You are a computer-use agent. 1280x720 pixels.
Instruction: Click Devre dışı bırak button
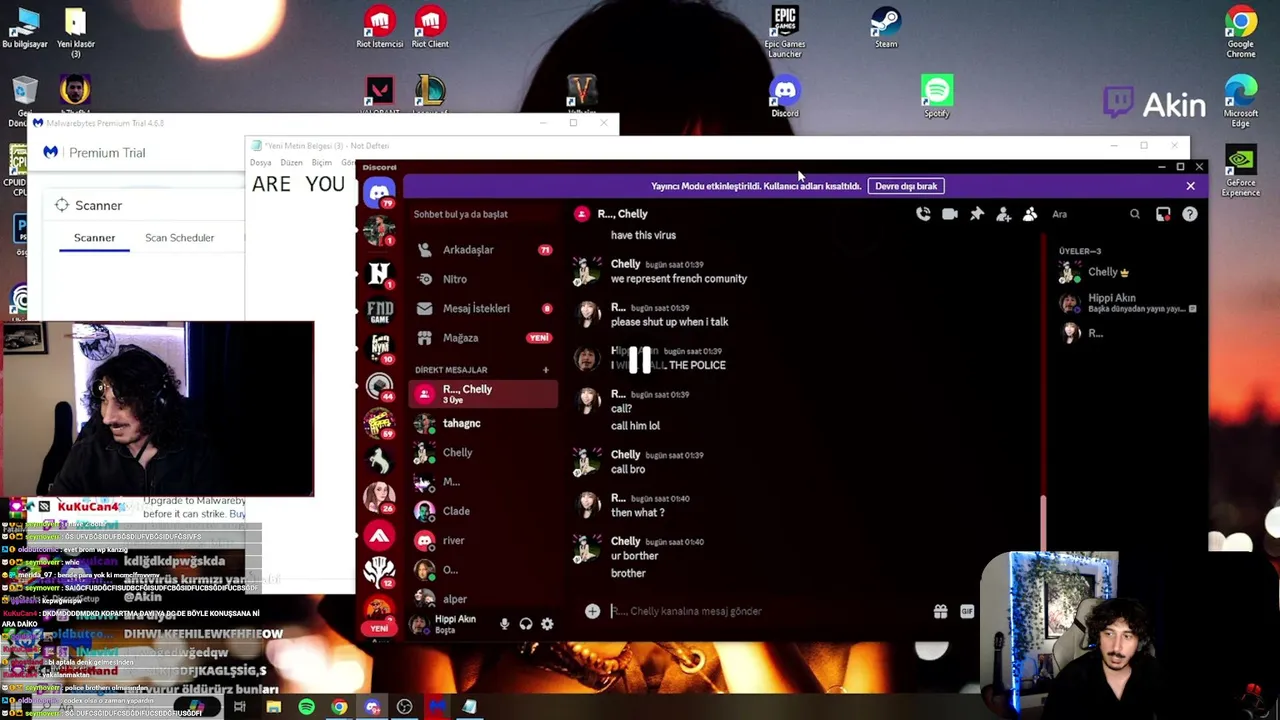click(x=906, y=186)
